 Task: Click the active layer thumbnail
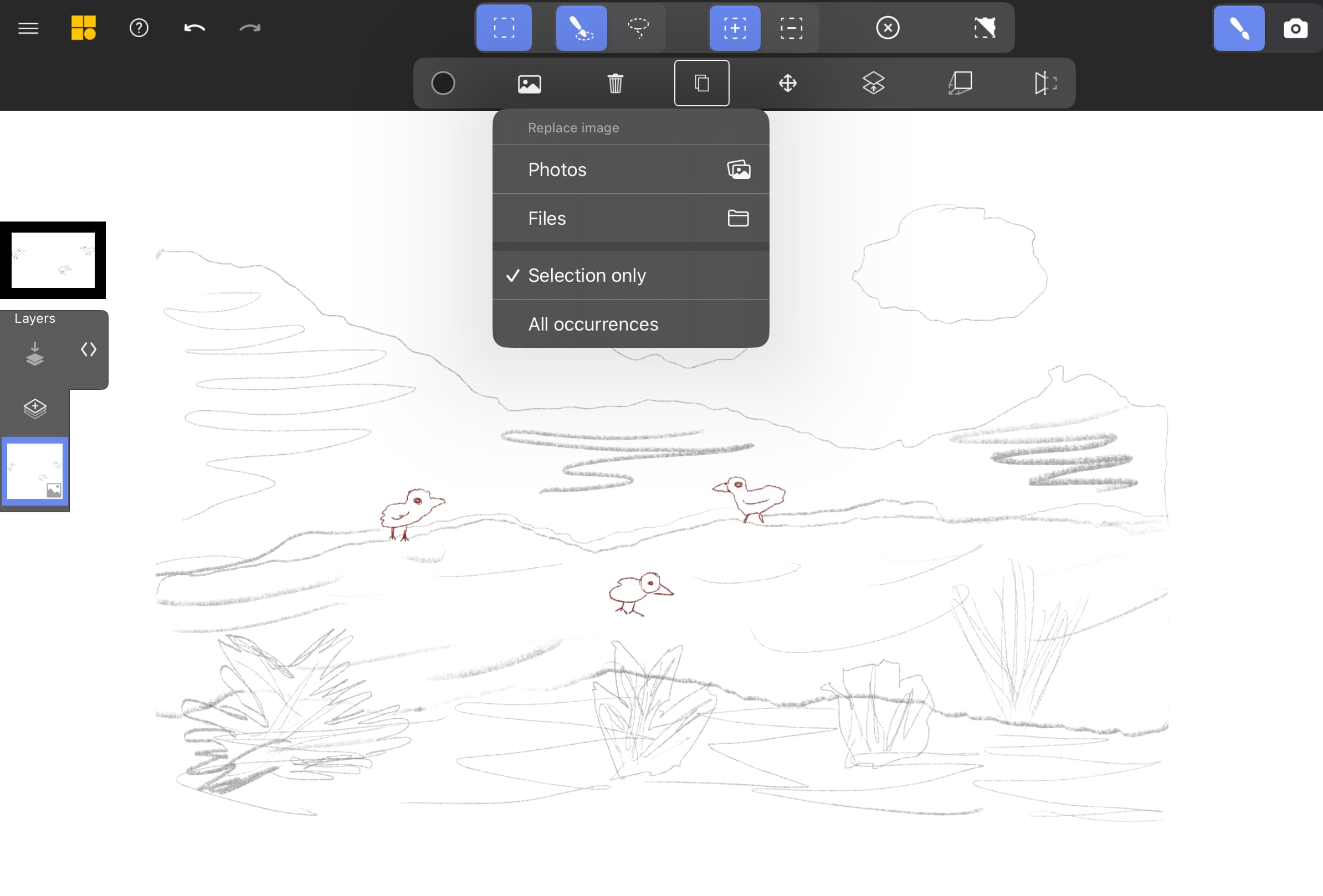point(34,470)
